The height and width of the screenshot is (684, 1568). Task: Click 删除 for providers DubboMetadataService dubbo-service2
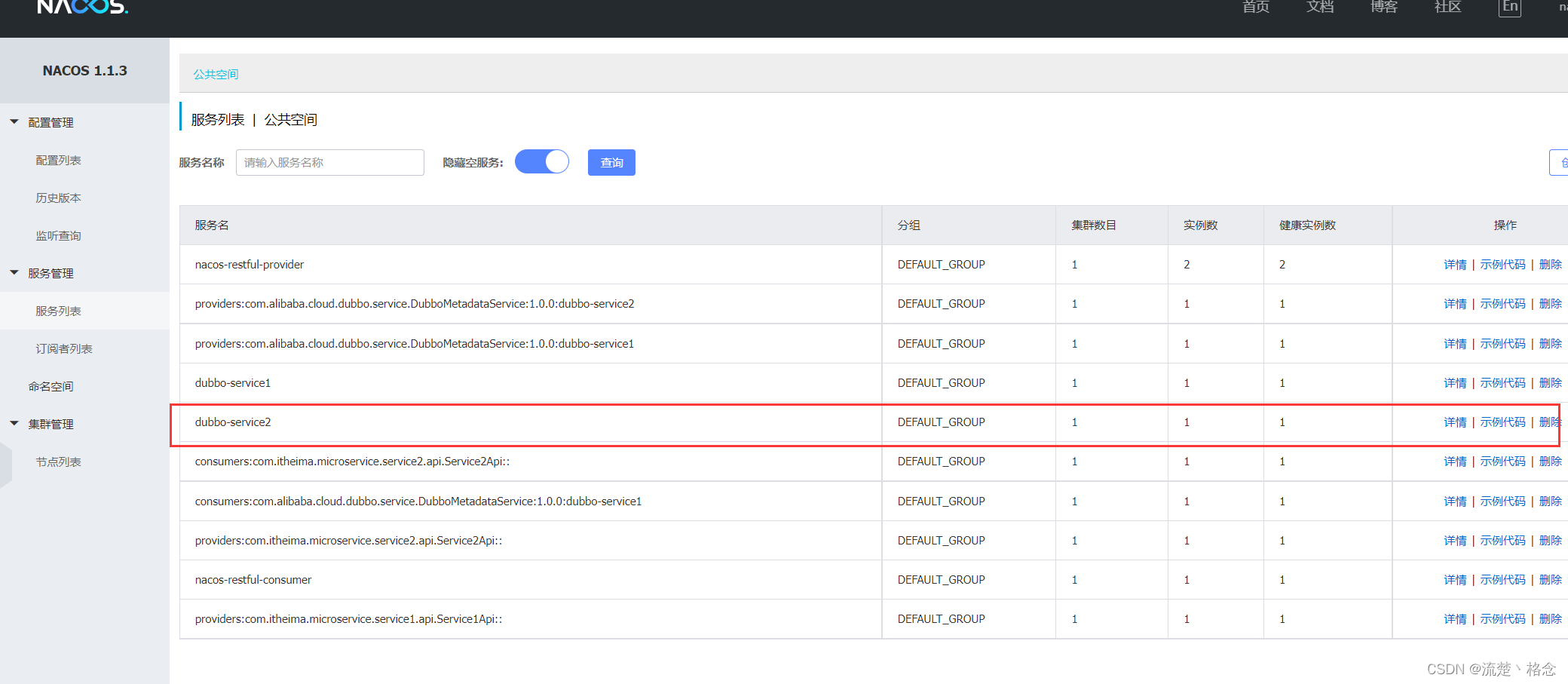pos(1551,304)
